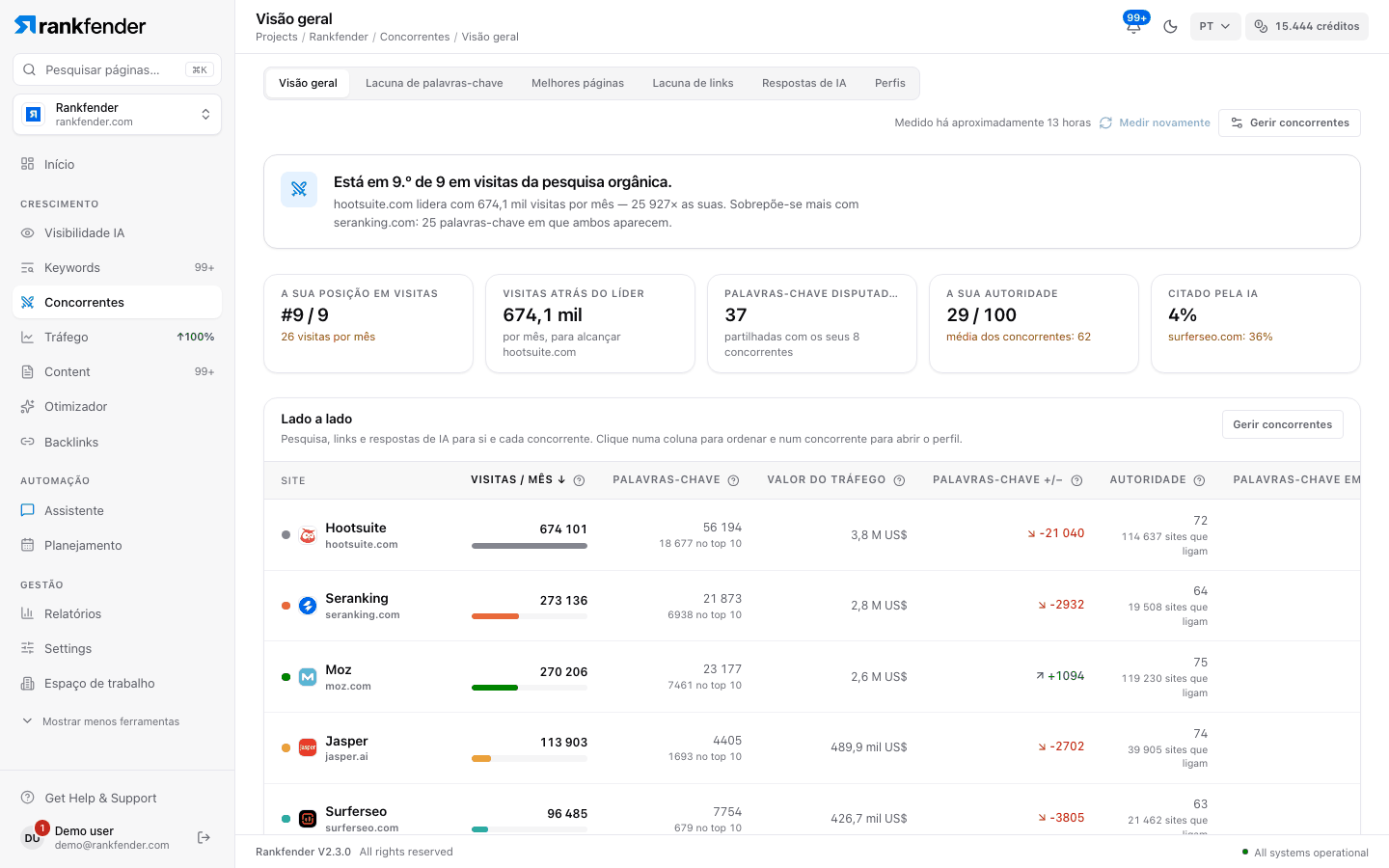Viewport: 1389px width, 868px height.
Task: Open Visibilidade IA eye icon in sidebar
Action: [28, 232]
